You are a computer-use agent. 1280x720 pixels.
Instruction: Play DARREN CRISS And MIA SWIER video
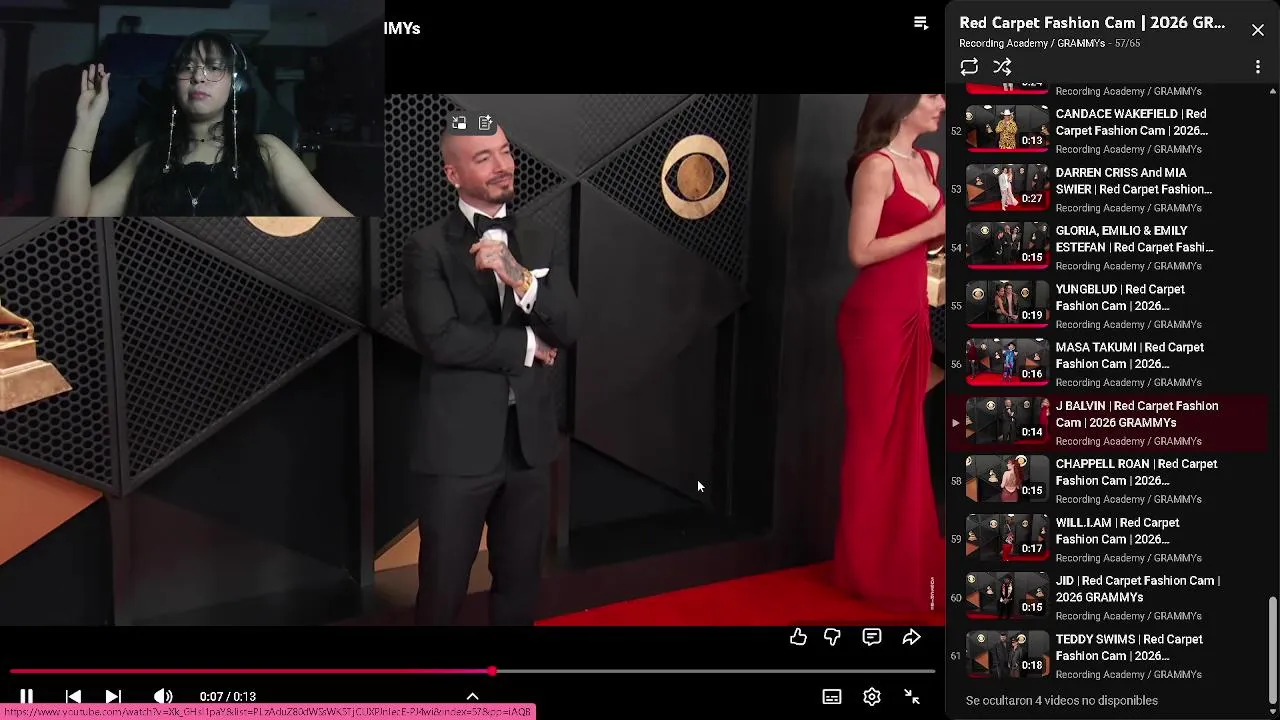pos(1106,190)
